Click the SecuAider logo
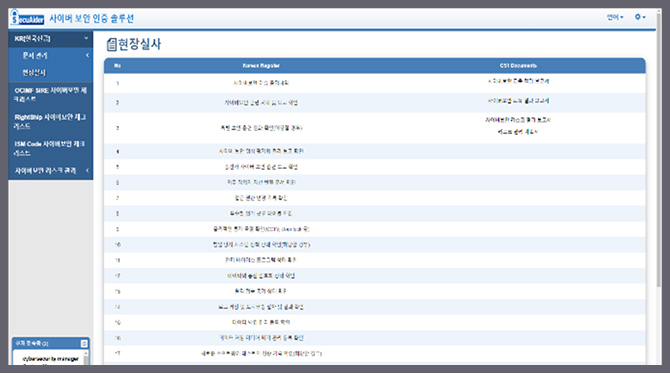Screen dimensions: 670x374 [x=27, y=18]
